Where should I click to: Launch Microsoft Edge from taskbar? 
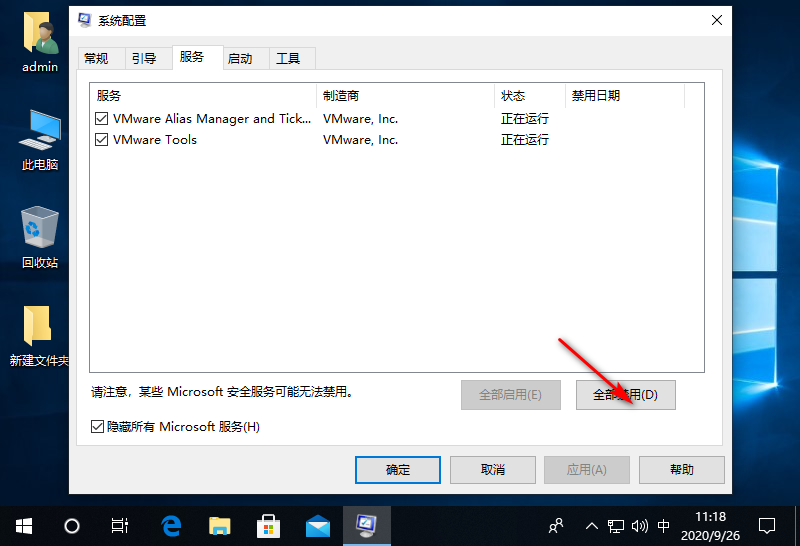click(172, 524)
